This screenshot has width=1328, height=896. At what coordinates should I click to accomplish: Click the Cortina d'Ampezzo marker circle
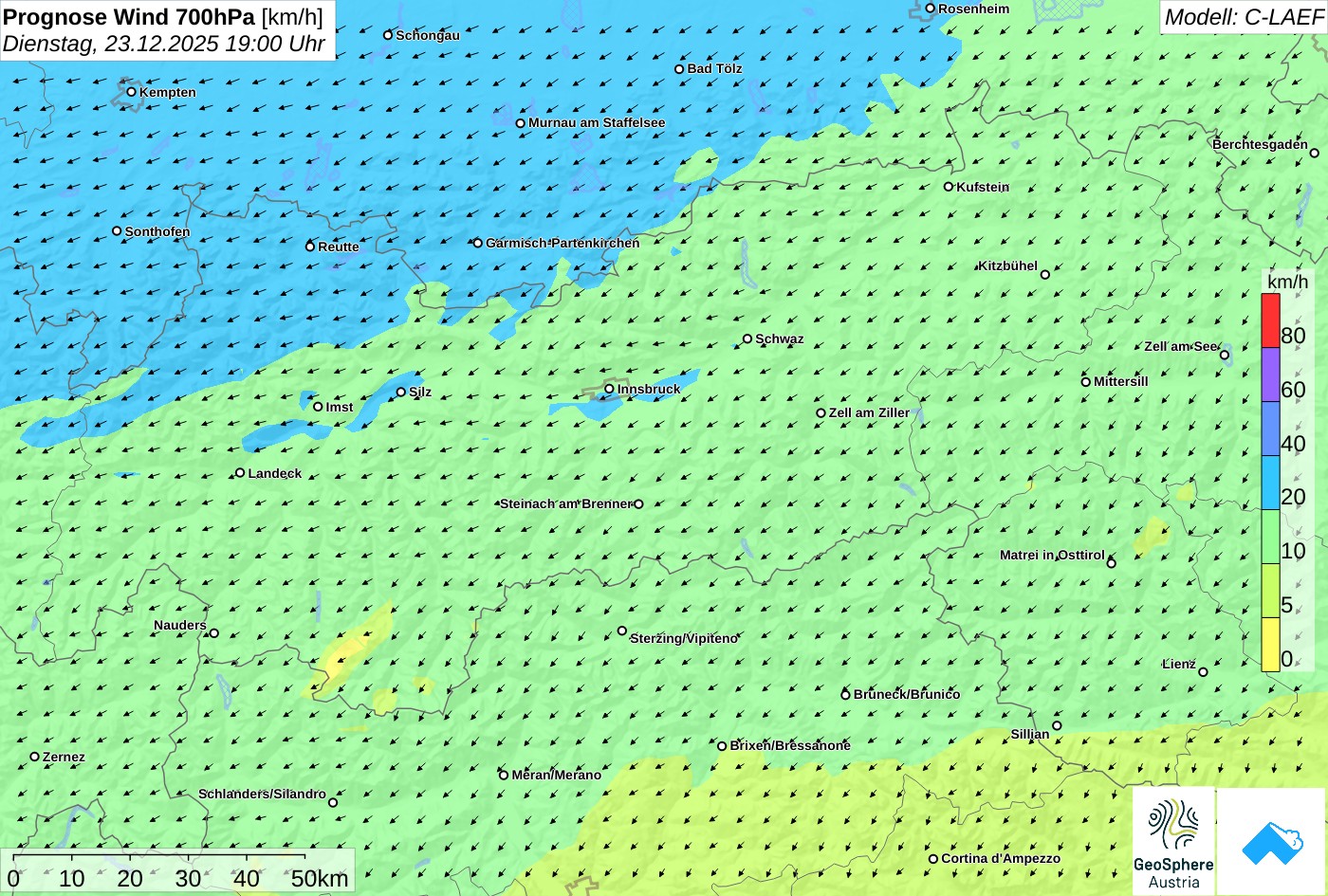point(932,859)
